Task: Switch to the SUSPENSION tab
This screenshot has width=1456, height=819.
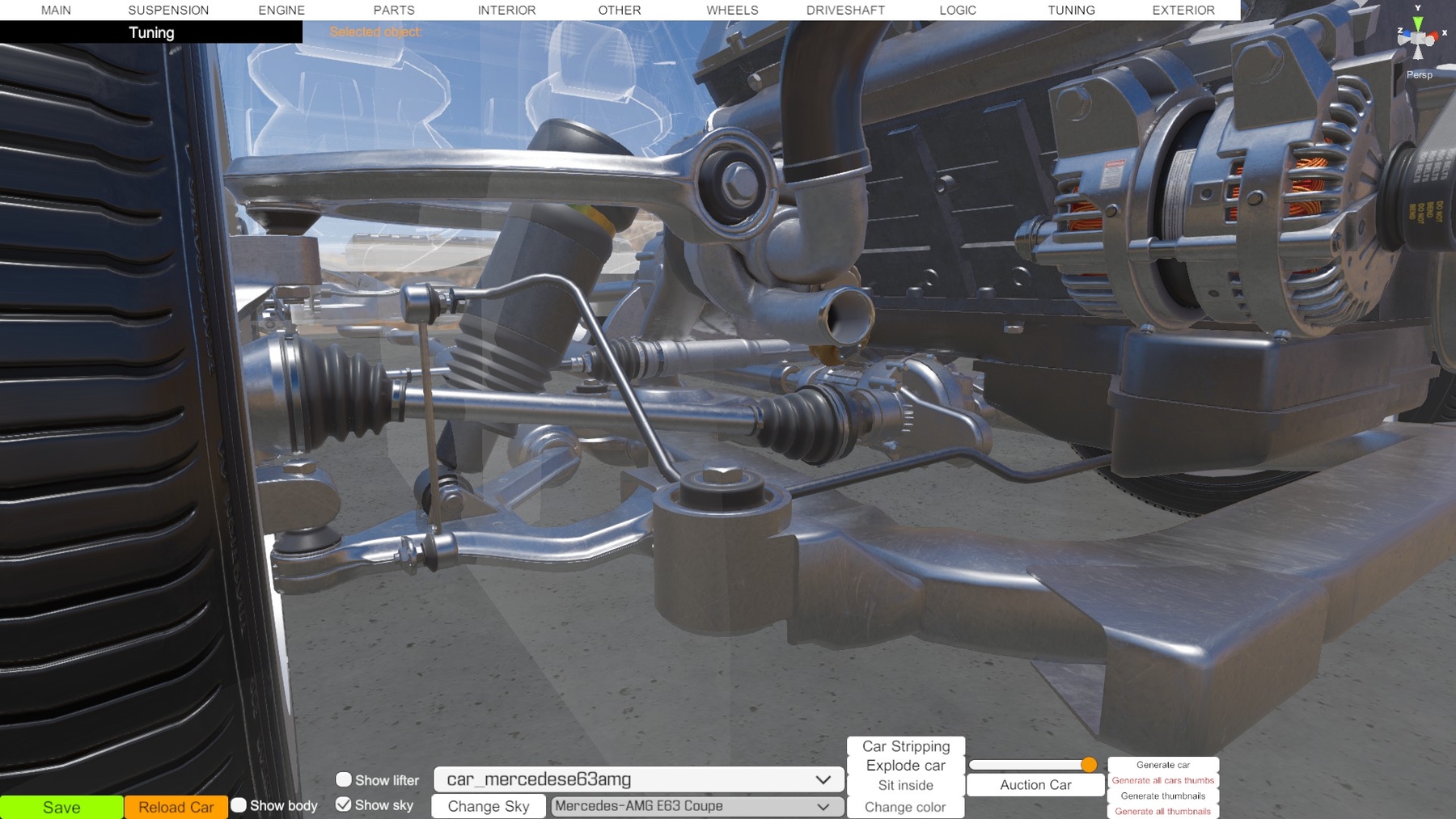Action: [168, 11]
